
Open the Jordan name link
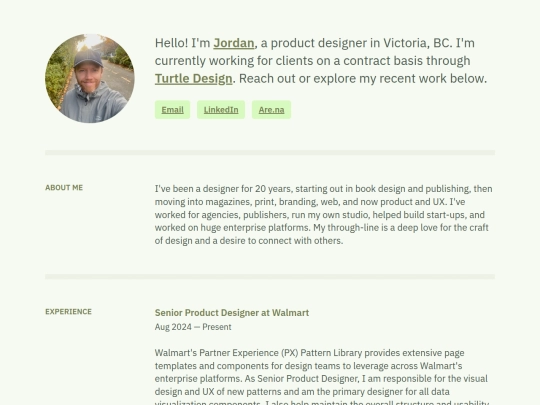coord(234,43)
